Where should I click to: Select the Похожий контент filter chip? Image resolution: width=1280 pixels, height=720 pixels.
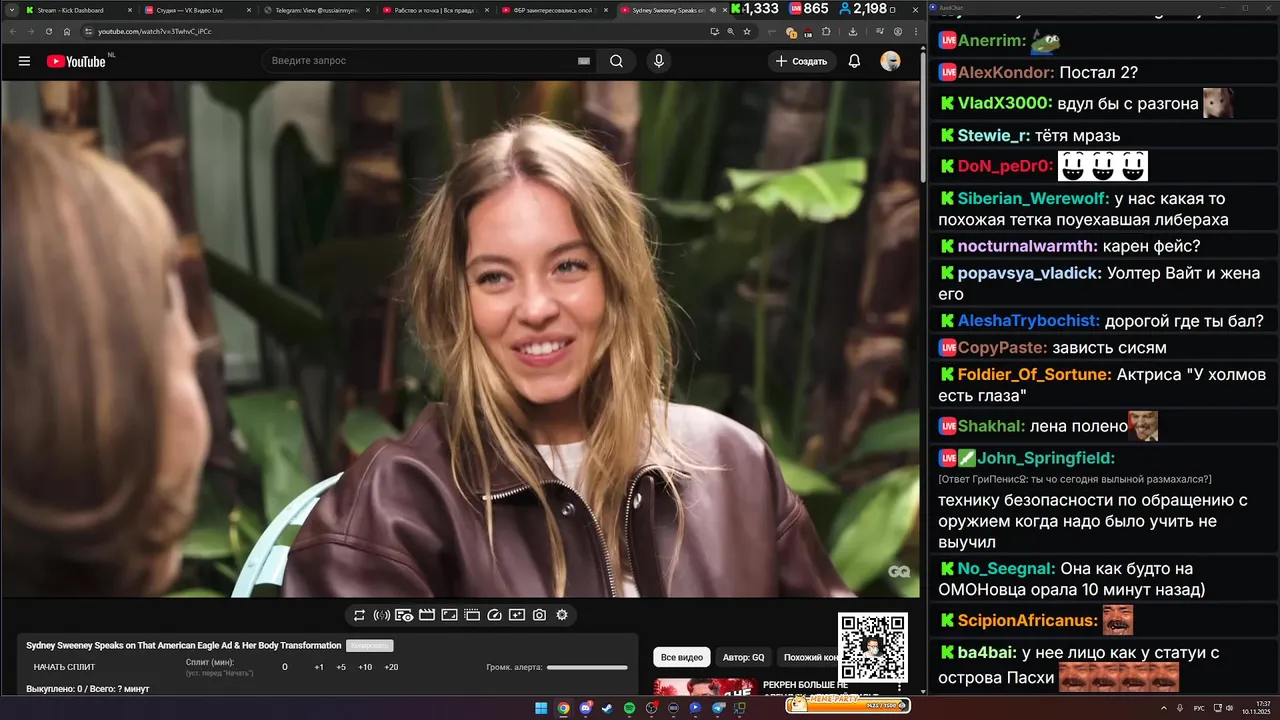click(x=808, y=657)
